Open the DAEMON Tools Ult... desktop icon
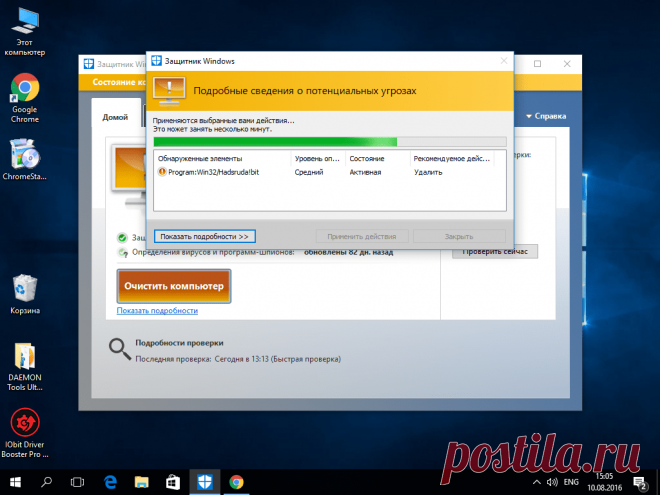 point(25,367)
